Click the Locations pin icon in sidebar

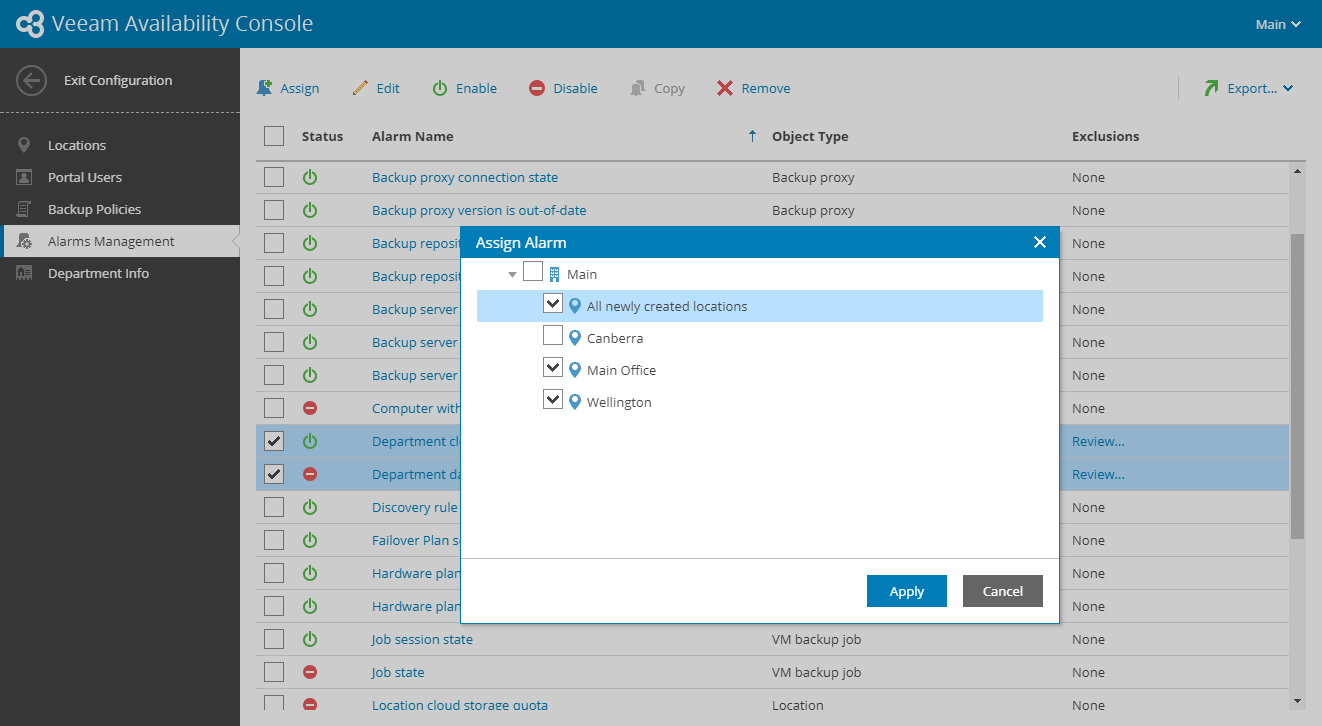[24, 145]
